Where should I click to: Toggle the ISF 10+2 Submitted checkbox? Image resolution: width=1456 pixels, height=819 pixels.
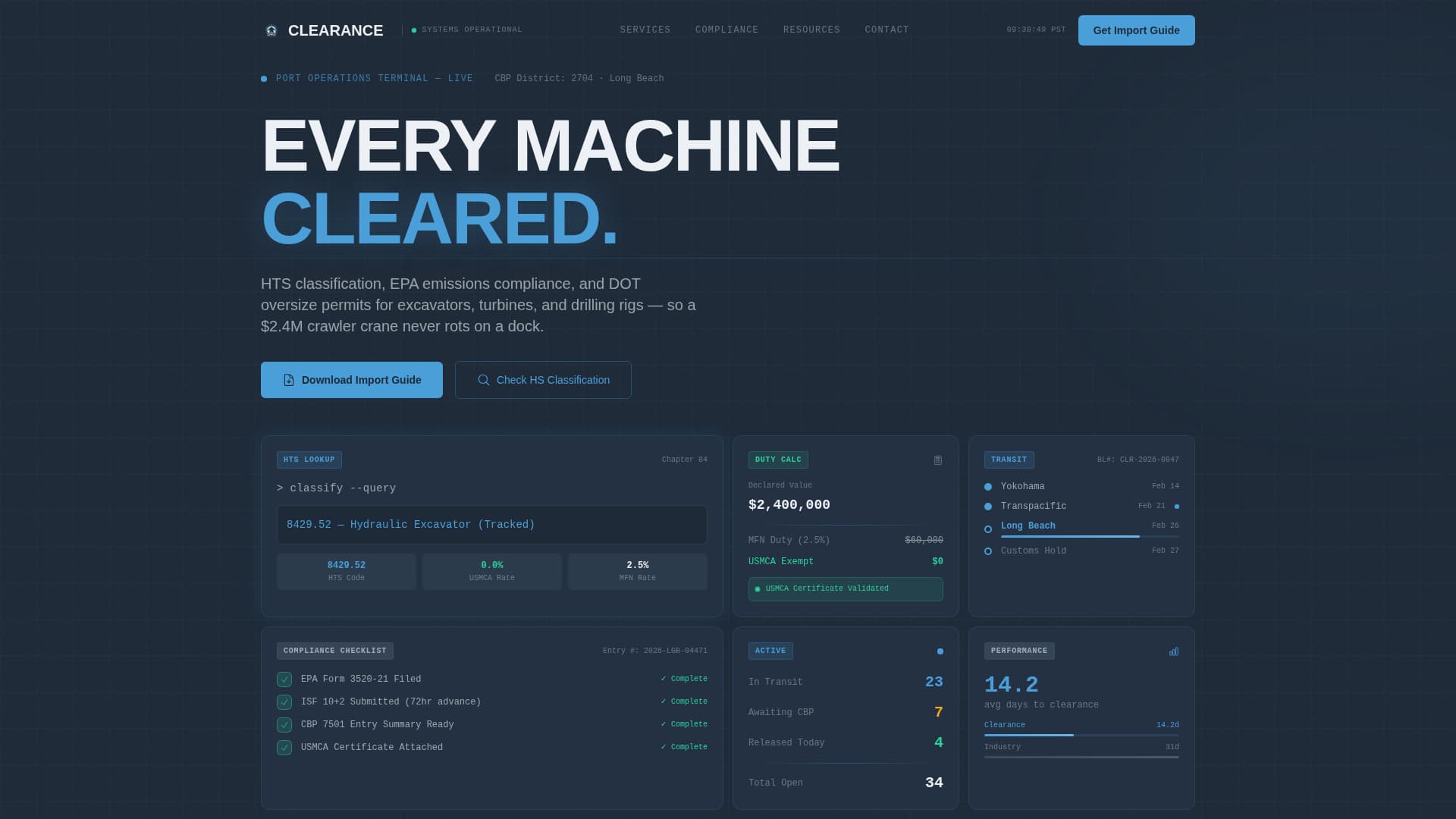point(284,702)
